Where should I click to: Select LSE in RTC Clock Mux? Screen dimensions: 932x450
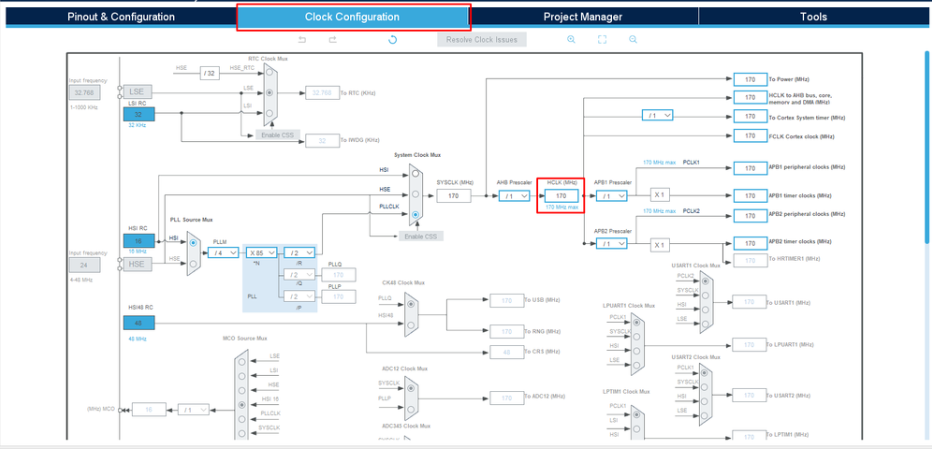(x=270, y=93)
